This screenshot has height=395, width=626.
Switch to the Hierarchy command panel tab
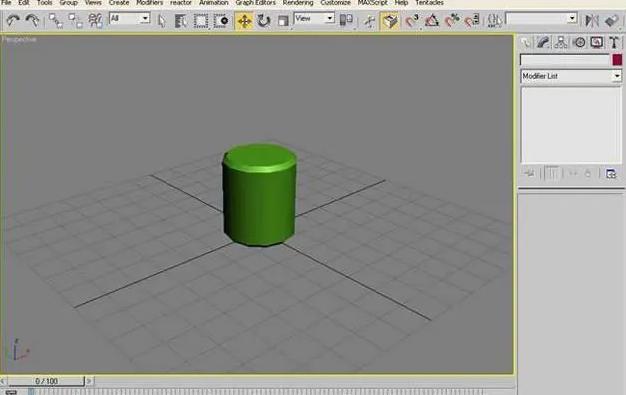[x=561, y=42]
